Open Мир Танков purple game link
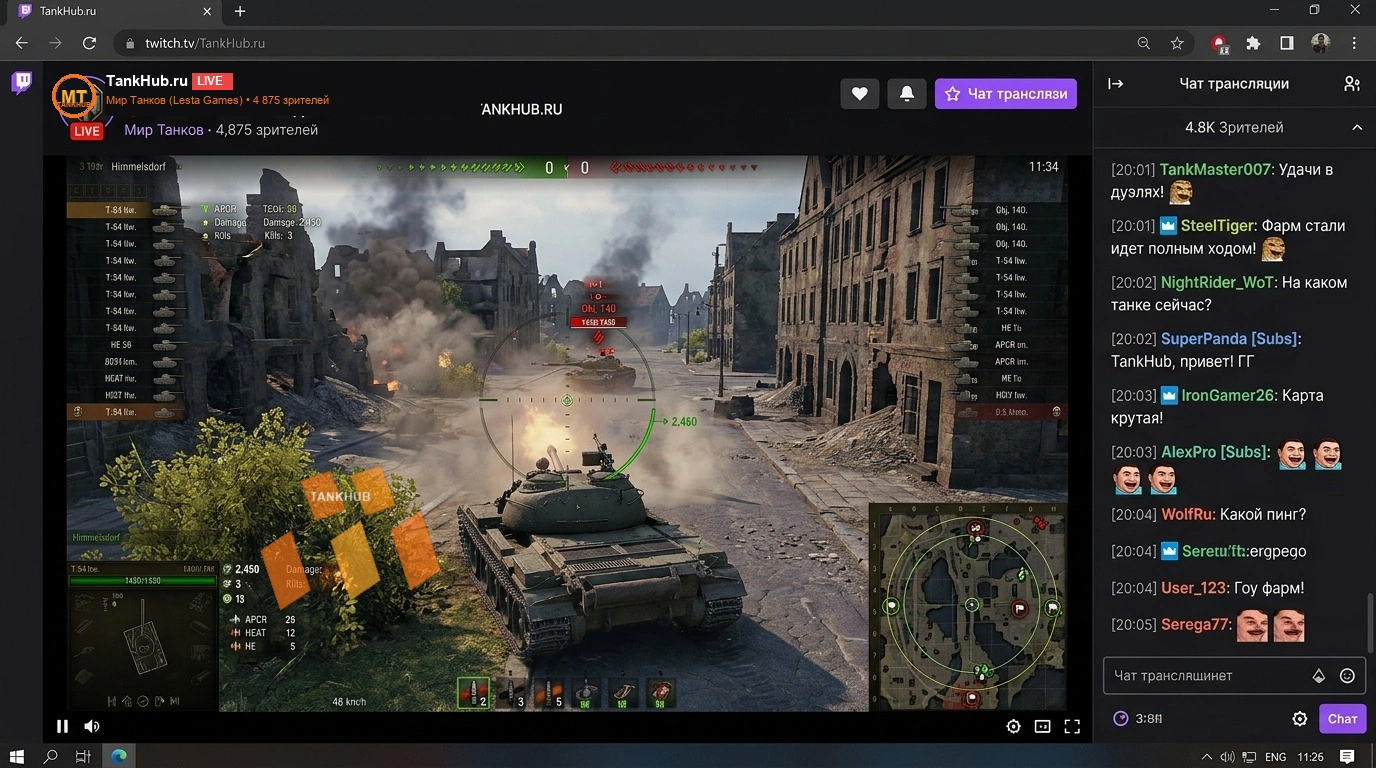1376x768 pixels. 164,130
